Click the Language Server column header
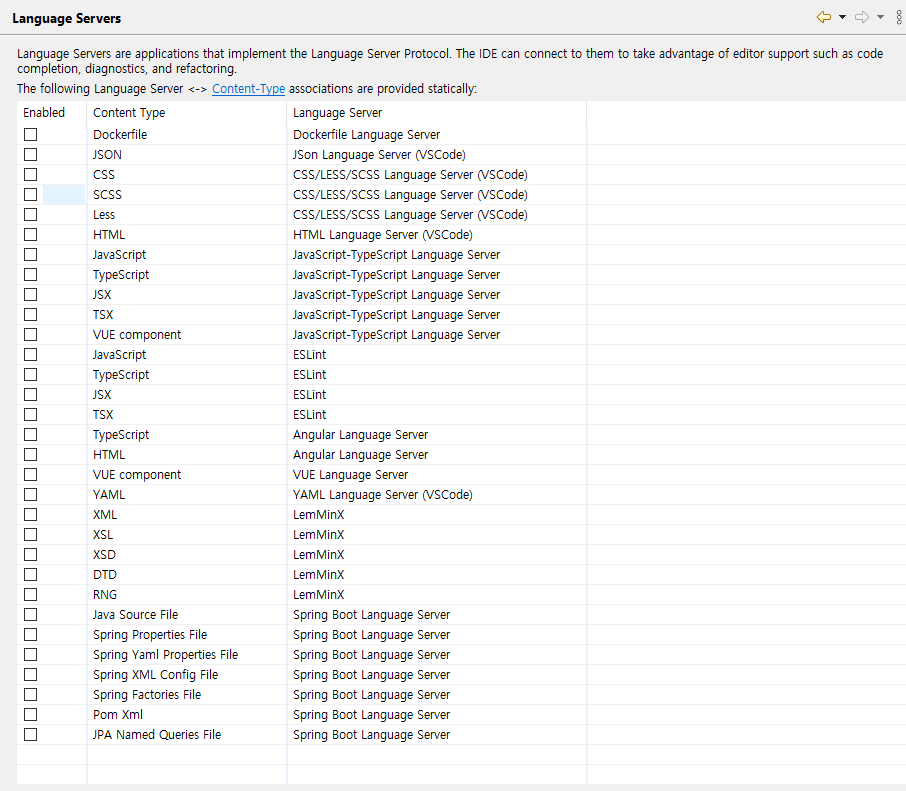Image resolution: width=906 pixels, height=791 pixels. 437,113
